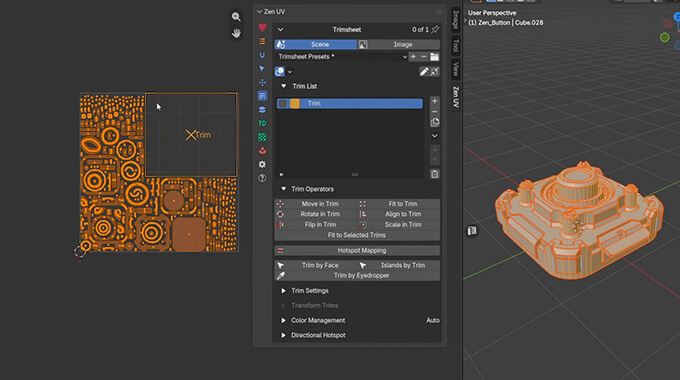Open the Trim color swatch in list

click(x=295, y=103)
